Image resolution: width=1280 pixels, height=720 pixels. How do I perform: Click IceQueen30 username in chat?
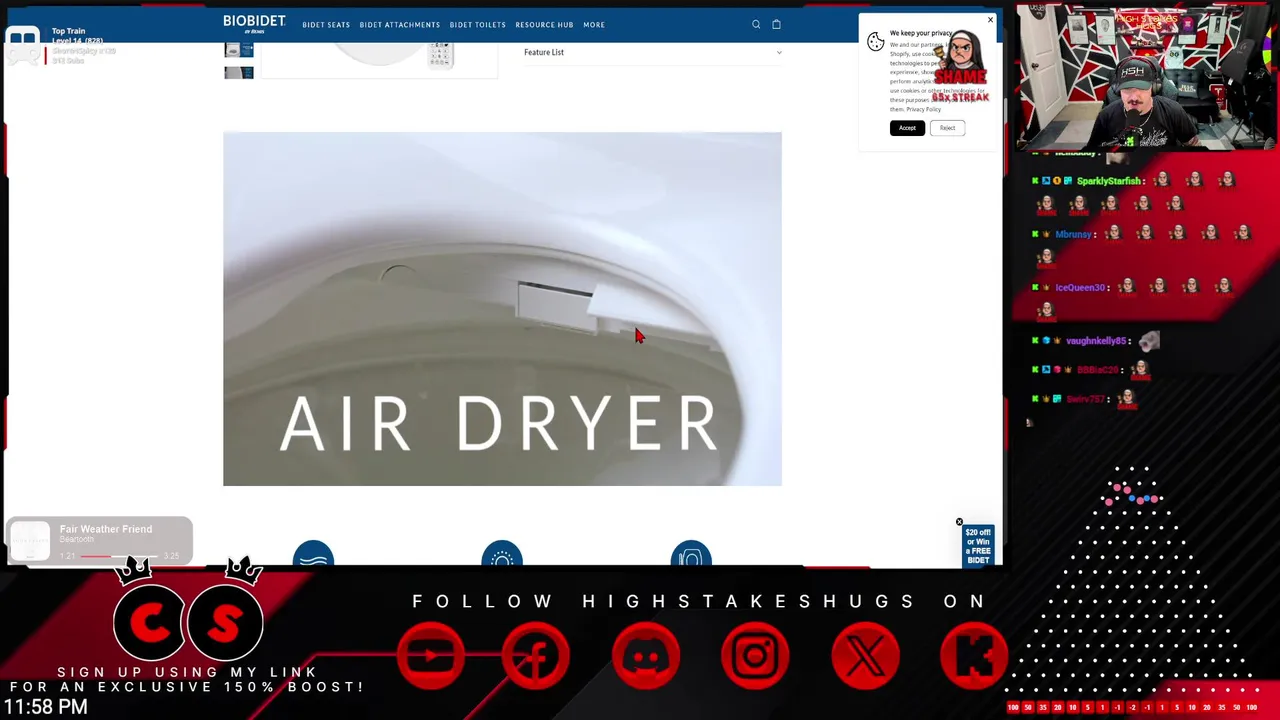pos(1080,287)
